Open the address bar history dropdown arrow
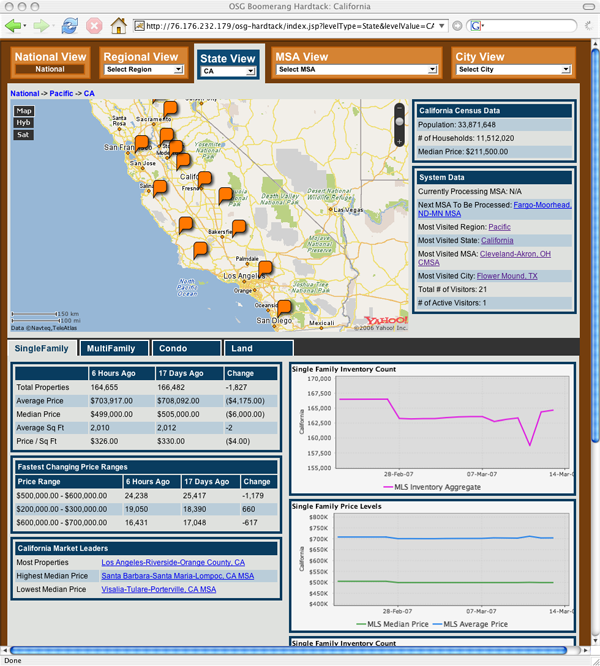This screenshot has height=666, width=600. pos(442,26)
